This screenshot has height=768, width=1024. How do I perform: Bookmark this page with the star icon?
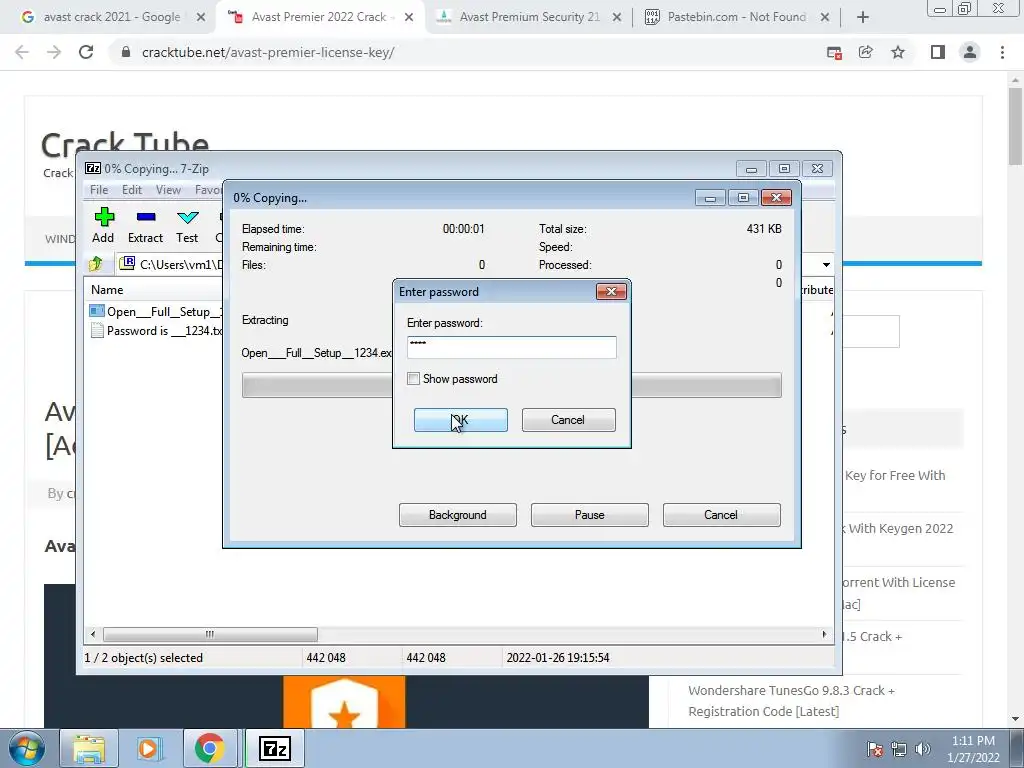898,52
